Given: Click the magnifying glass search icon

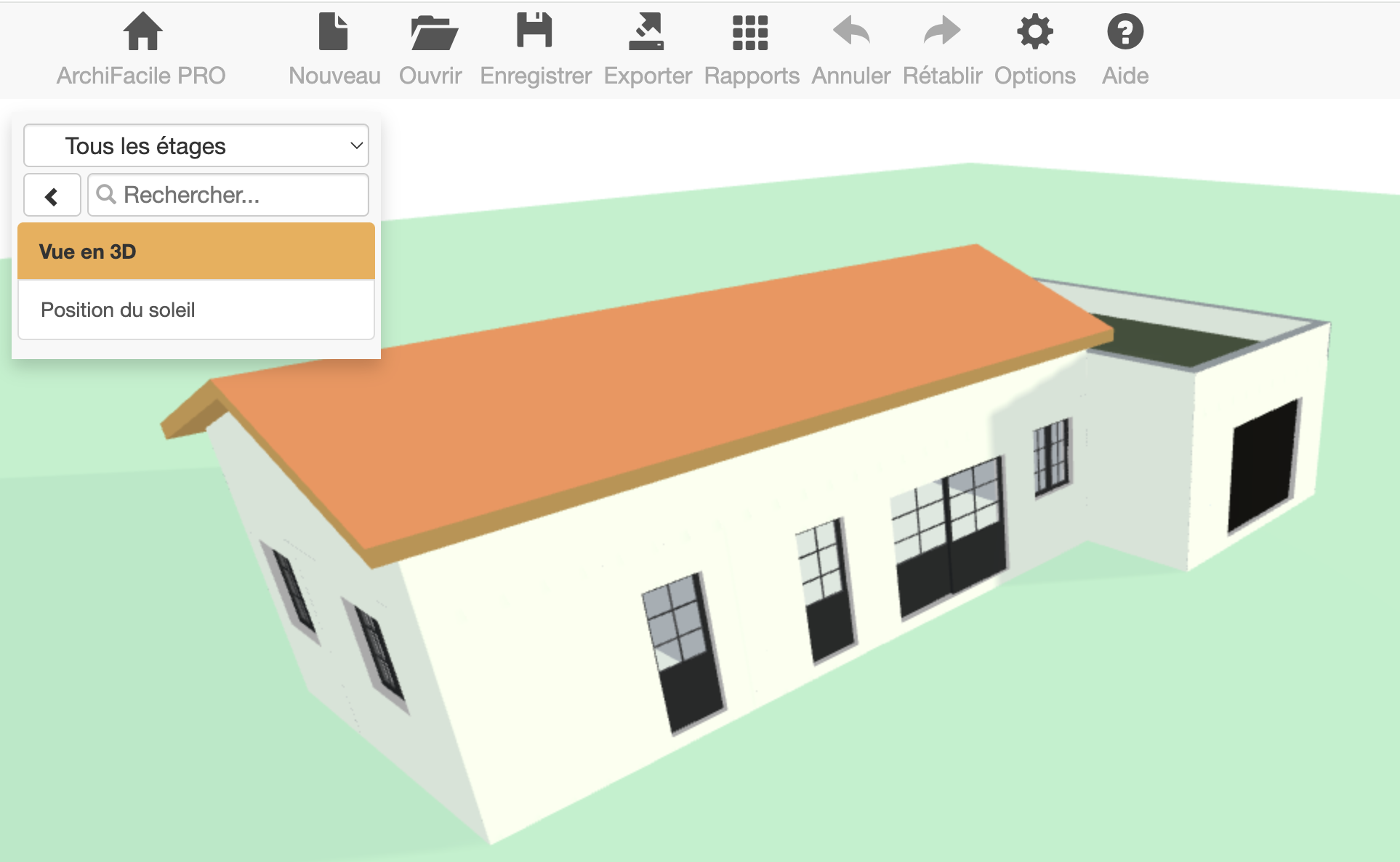Looking at the screenshot, I should pyautogui.click(x=106, y=194).
